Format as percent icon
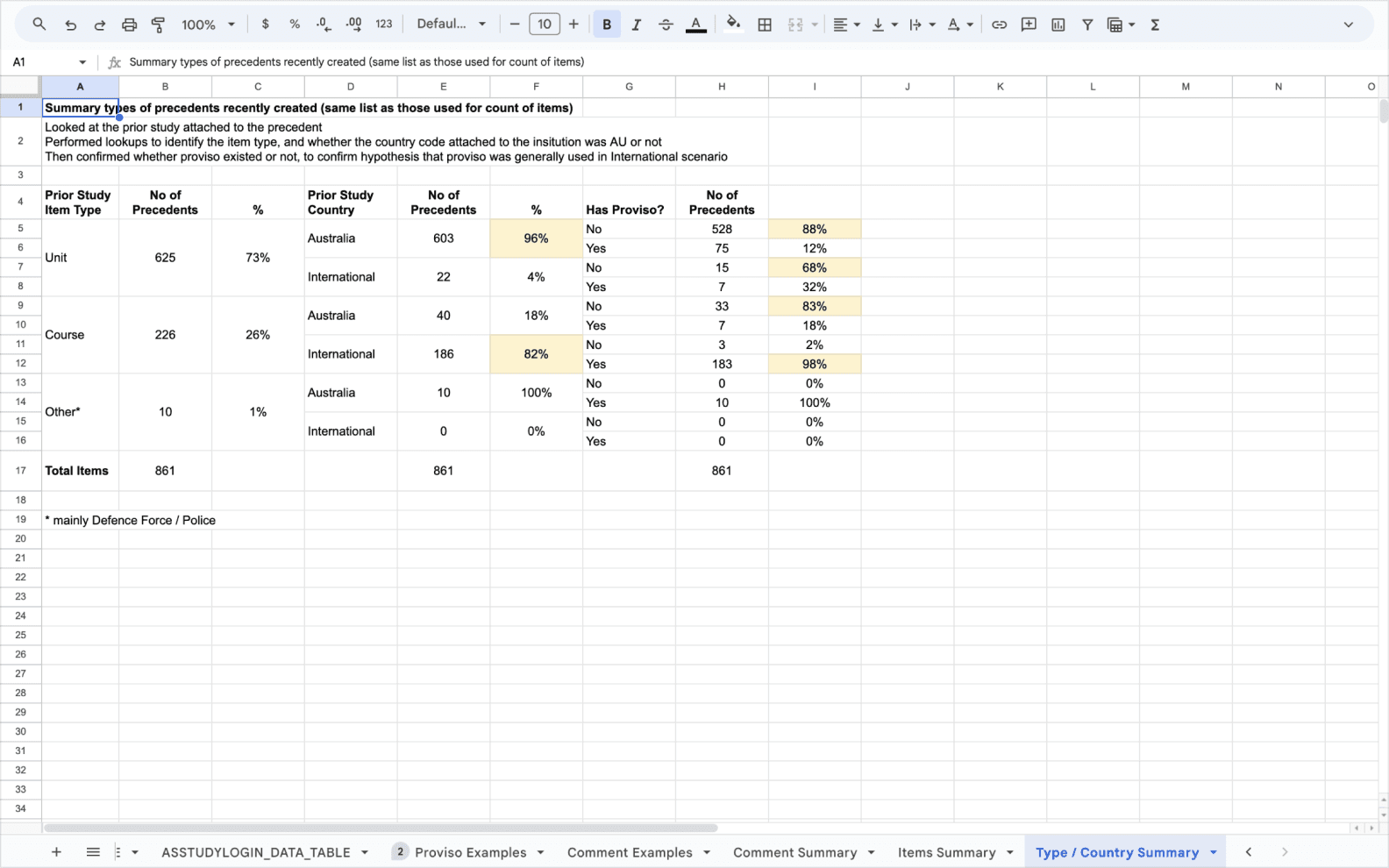This screenshot has height=868, width=1389. [295, 25]
